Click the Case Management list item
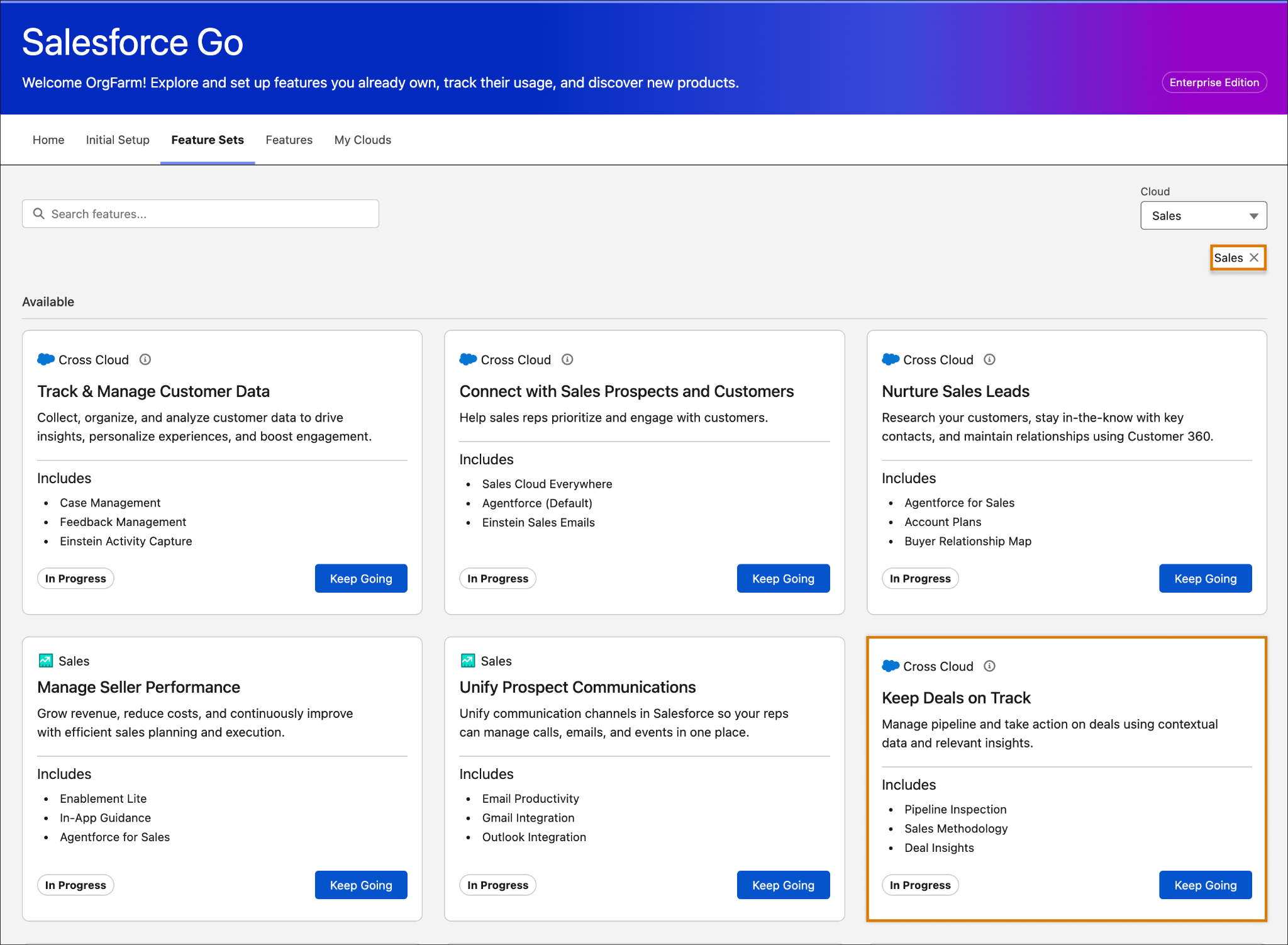1288x945 pixels. (110, 503)
